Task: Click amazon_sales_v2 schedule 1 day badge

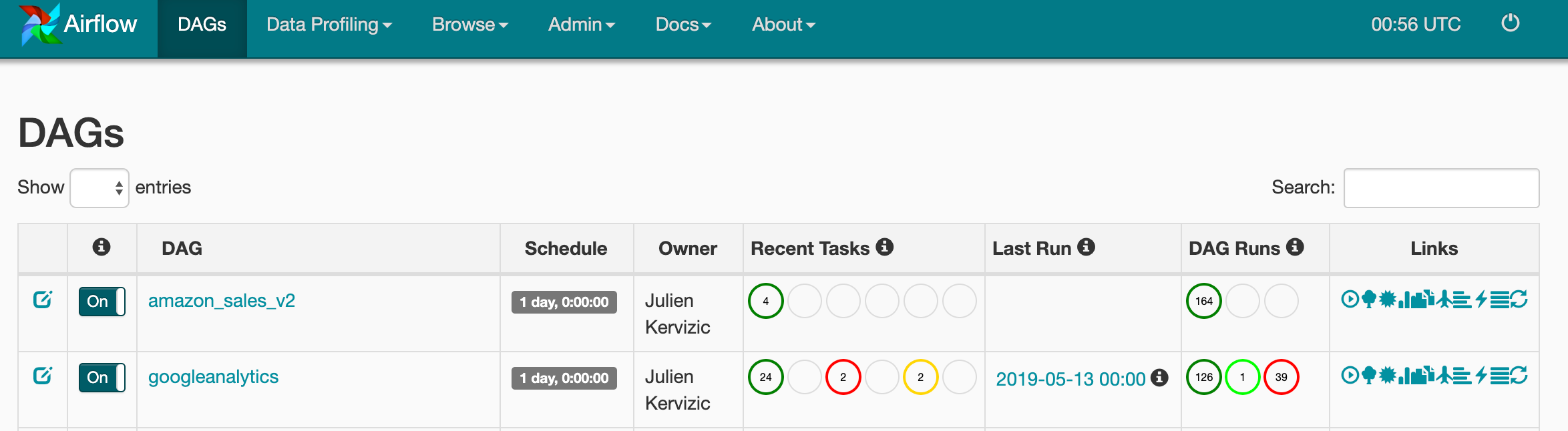Action: tap(564, 302)
